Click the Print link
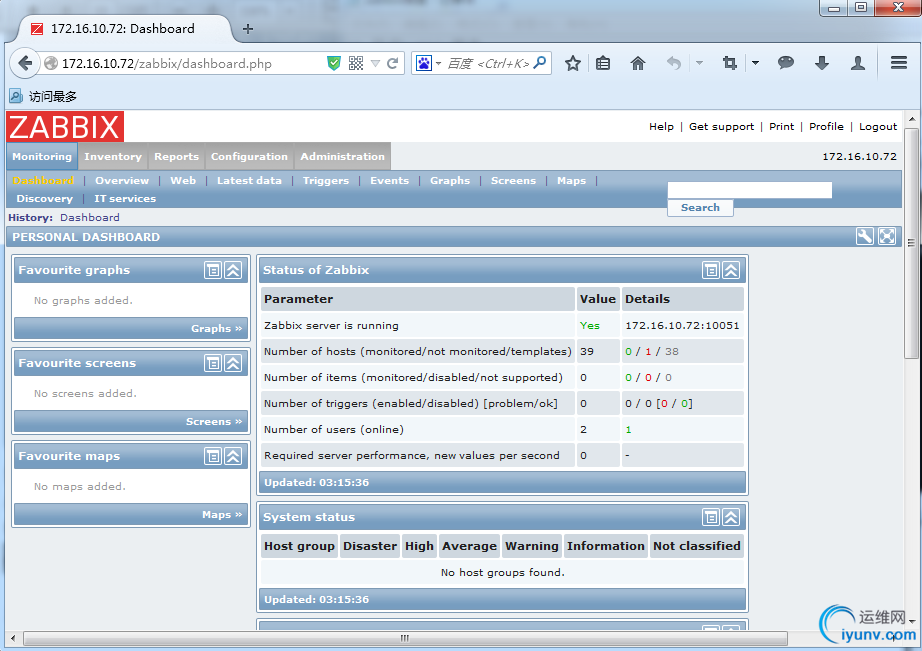Viewport: 922px width, 651px height. [x=781, y=126]
